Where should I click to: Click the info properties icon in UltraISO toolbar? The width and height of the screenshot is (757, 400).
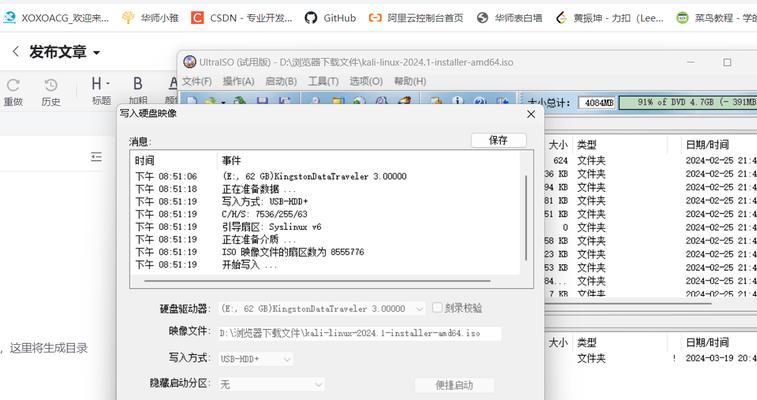pos(457,101)
